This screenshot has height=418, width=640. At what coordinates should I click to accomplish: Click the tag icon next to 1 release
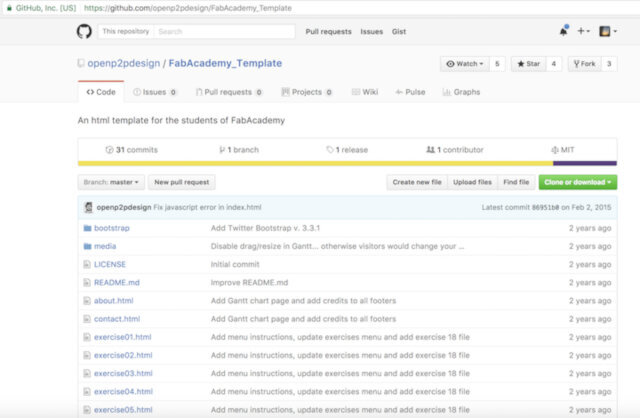tap(330, 150)
